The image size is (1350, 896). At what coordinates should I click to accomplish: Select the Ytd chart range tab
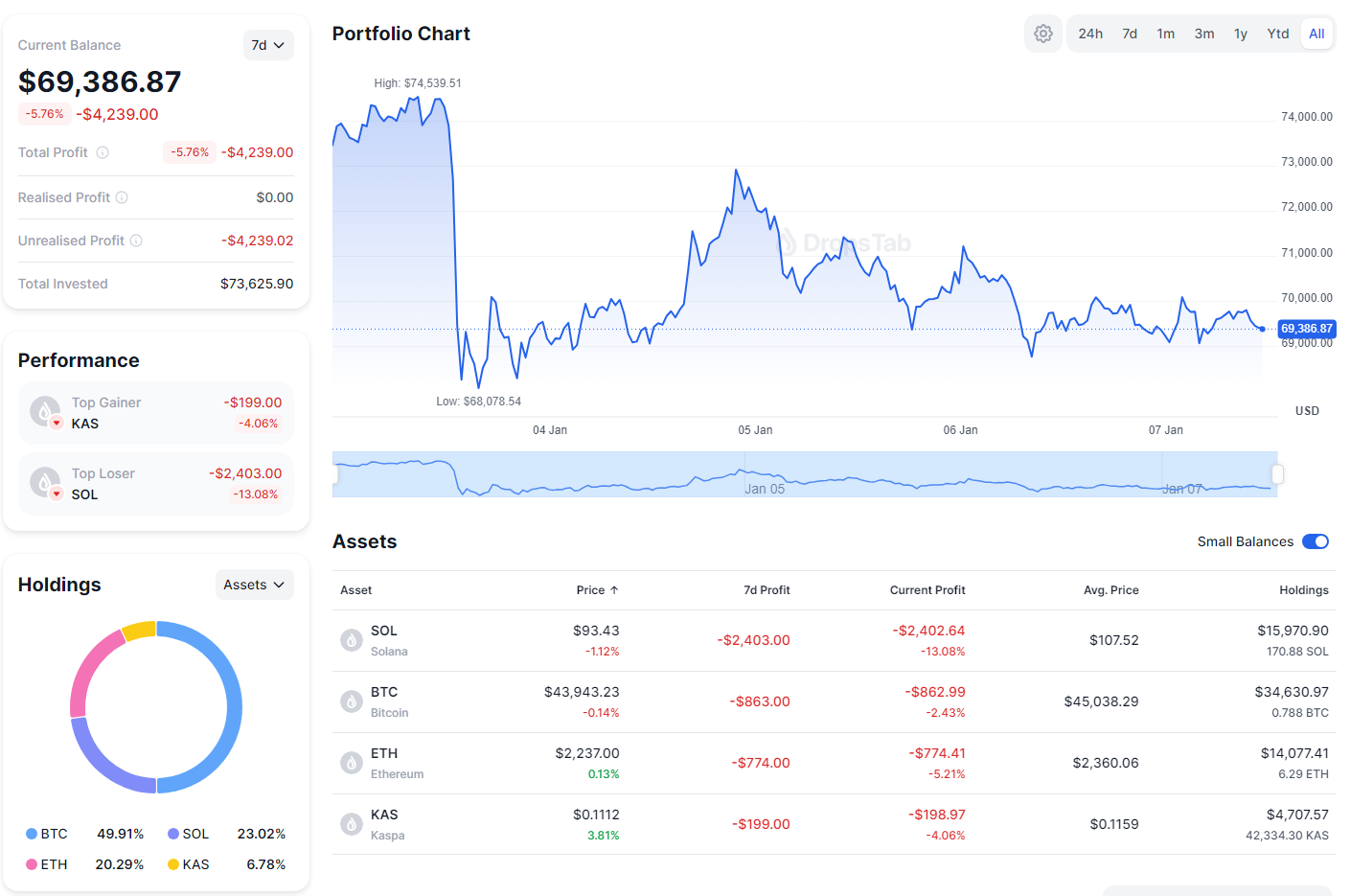tap(1277, 34)
